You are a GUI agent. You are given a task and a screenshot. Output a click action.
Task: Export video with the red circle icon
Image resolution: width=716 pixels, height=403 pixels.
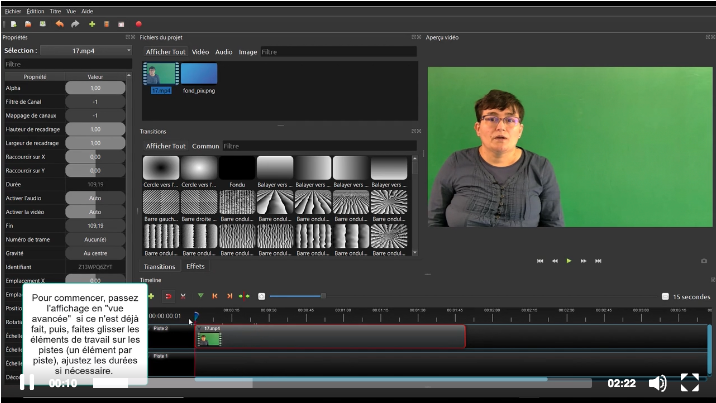click(139, 24)
